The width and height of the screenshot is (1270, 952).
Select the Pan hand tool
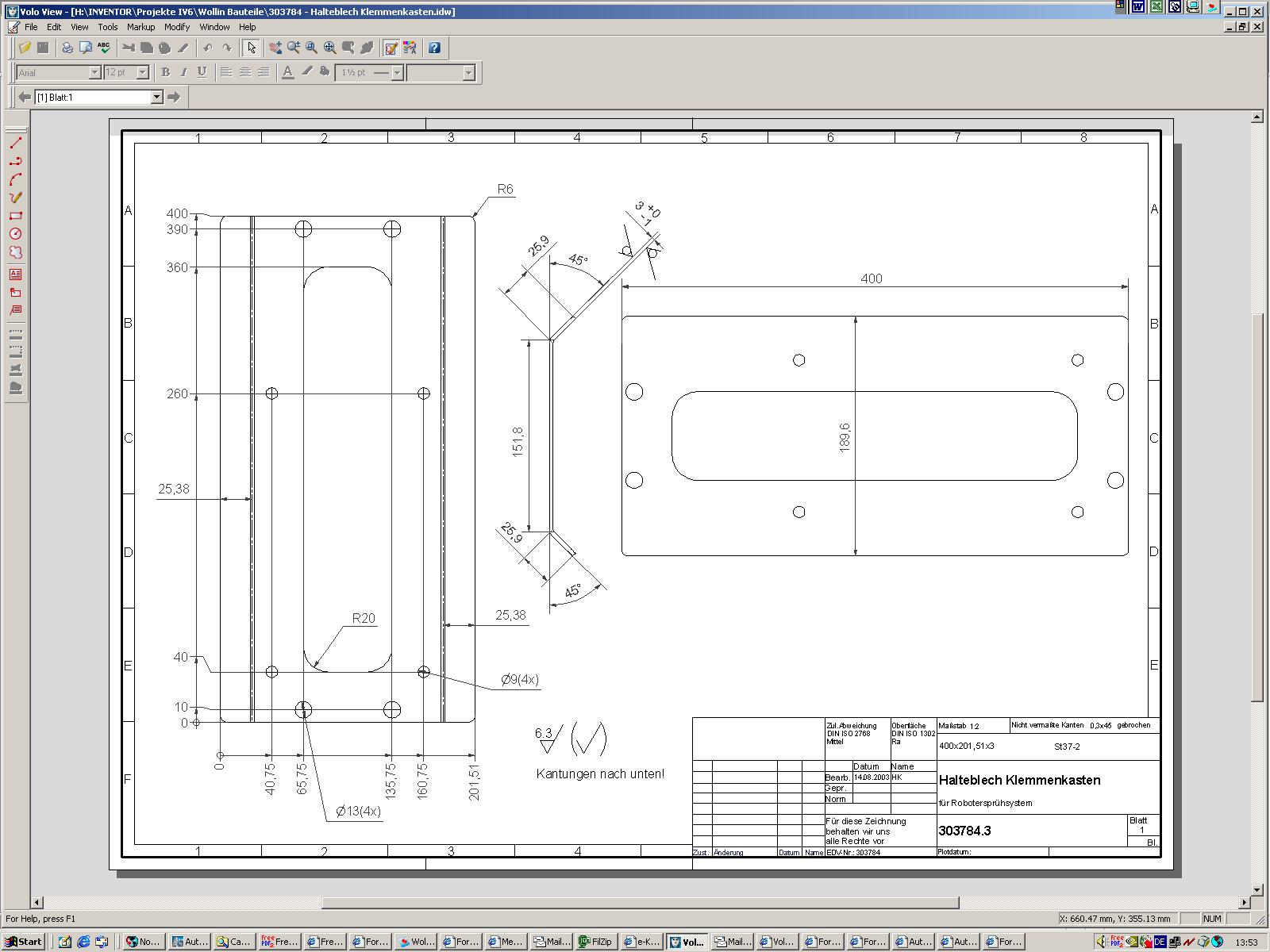[275, 48]
